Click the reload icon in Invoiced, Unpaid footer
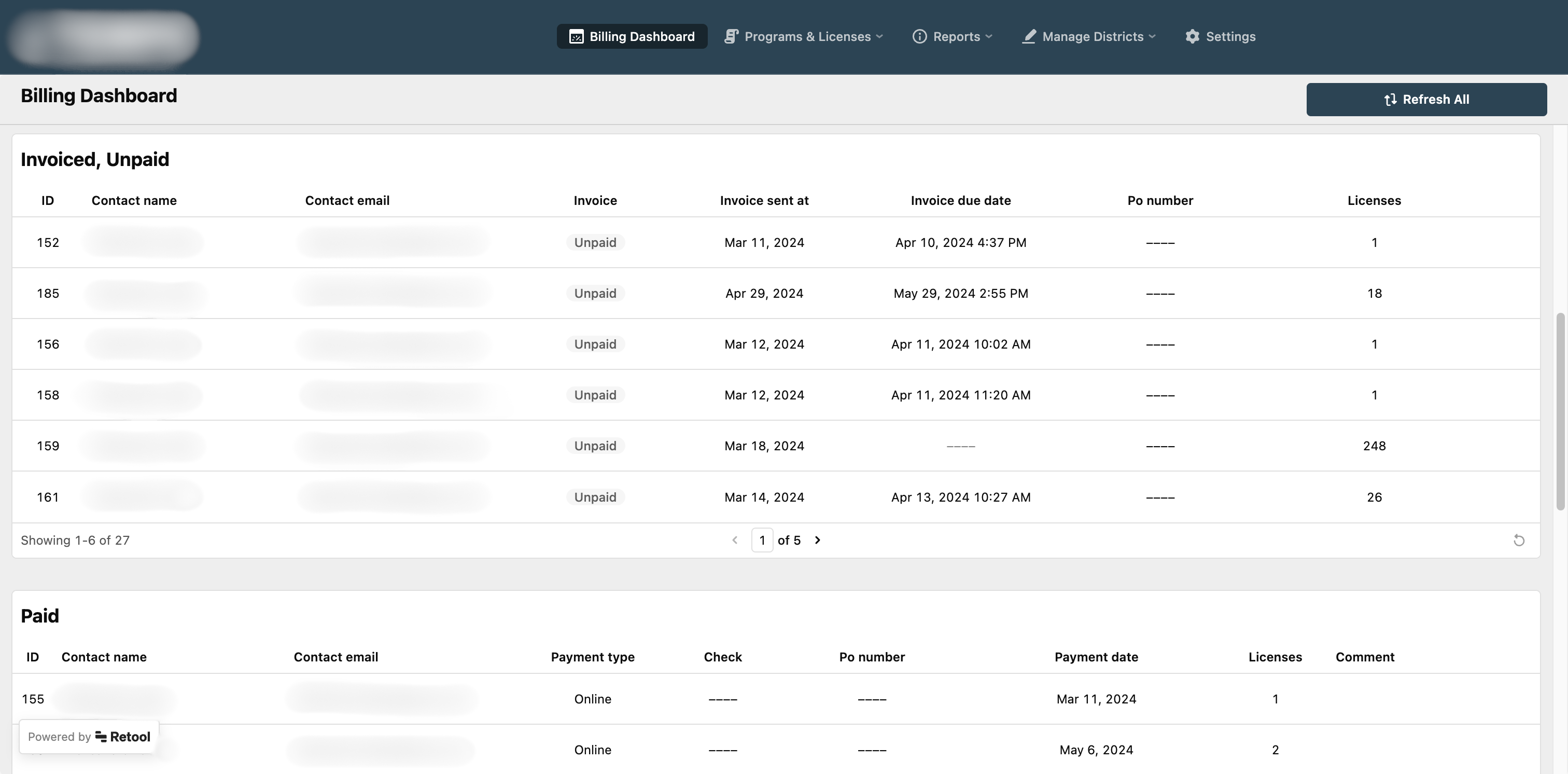Image resolution: width=1568 pixels, height=774 pixels. coord(1519,540)
